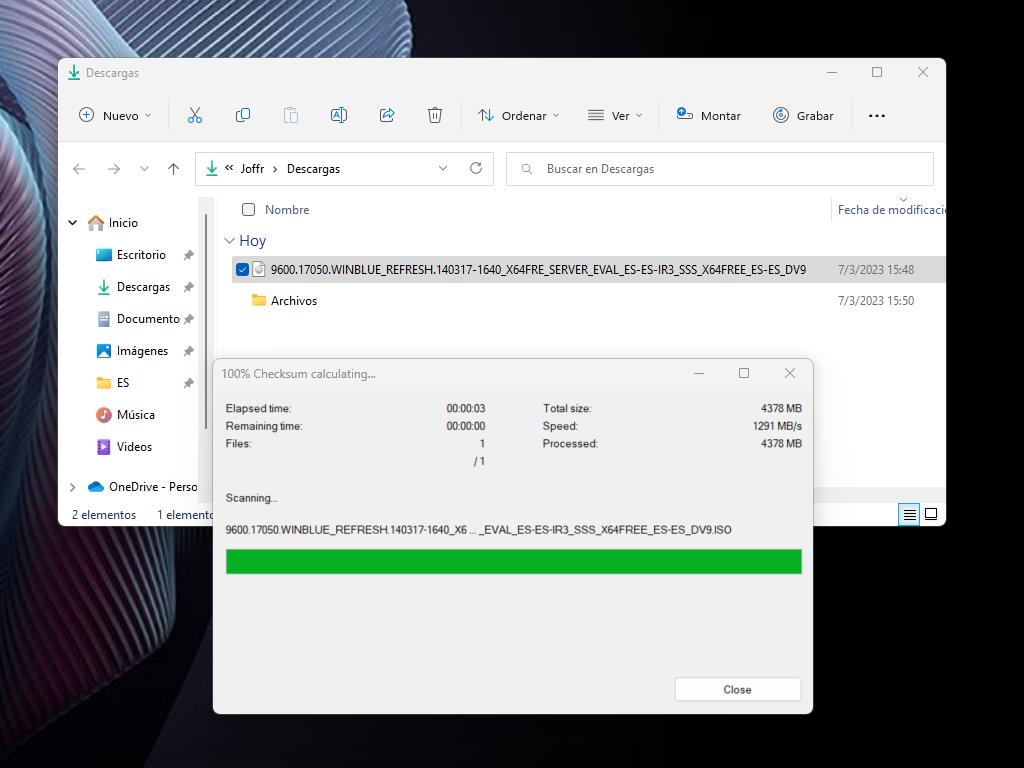Open the Ordenar sort dropdown

click(519, 116)
